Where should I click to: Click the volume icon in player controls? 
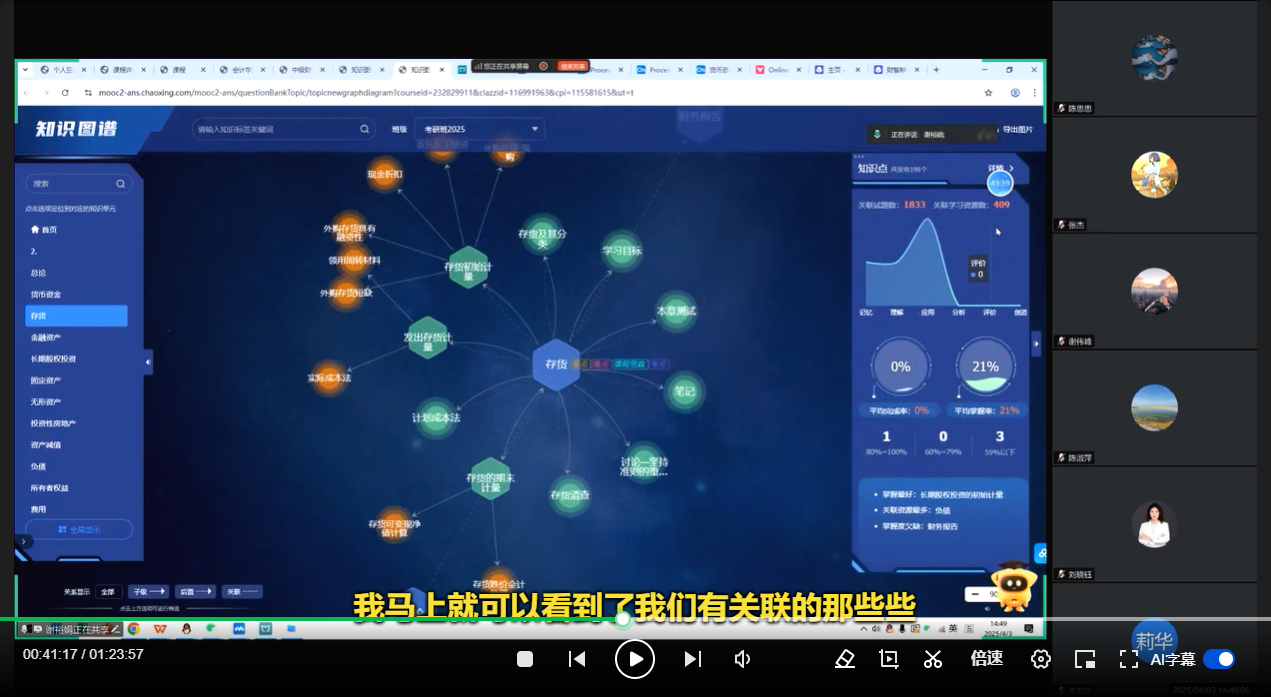[743, 660]
